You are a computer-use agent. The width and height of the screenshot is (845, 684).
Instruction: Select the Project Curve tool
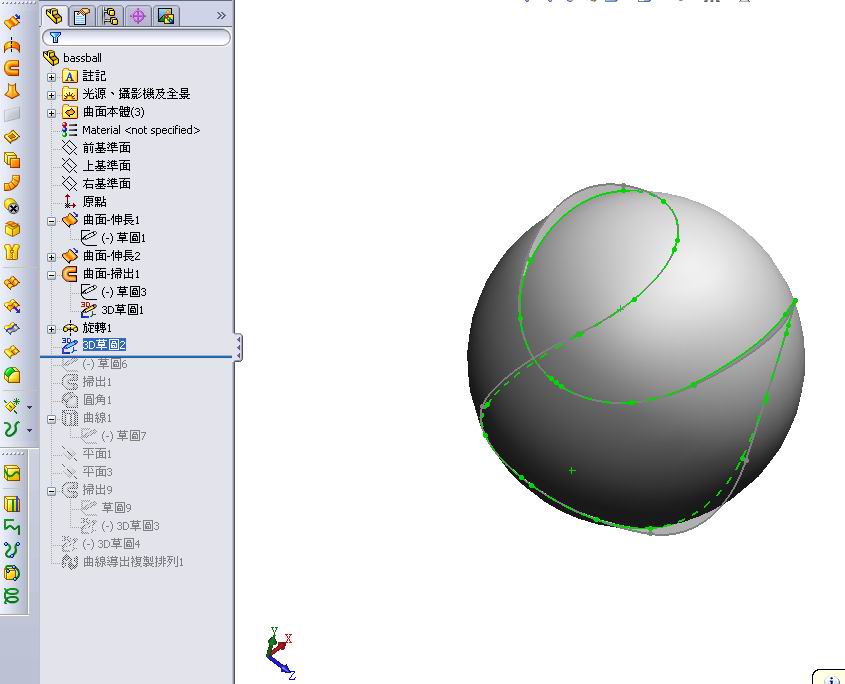click(x=12, y=504)
